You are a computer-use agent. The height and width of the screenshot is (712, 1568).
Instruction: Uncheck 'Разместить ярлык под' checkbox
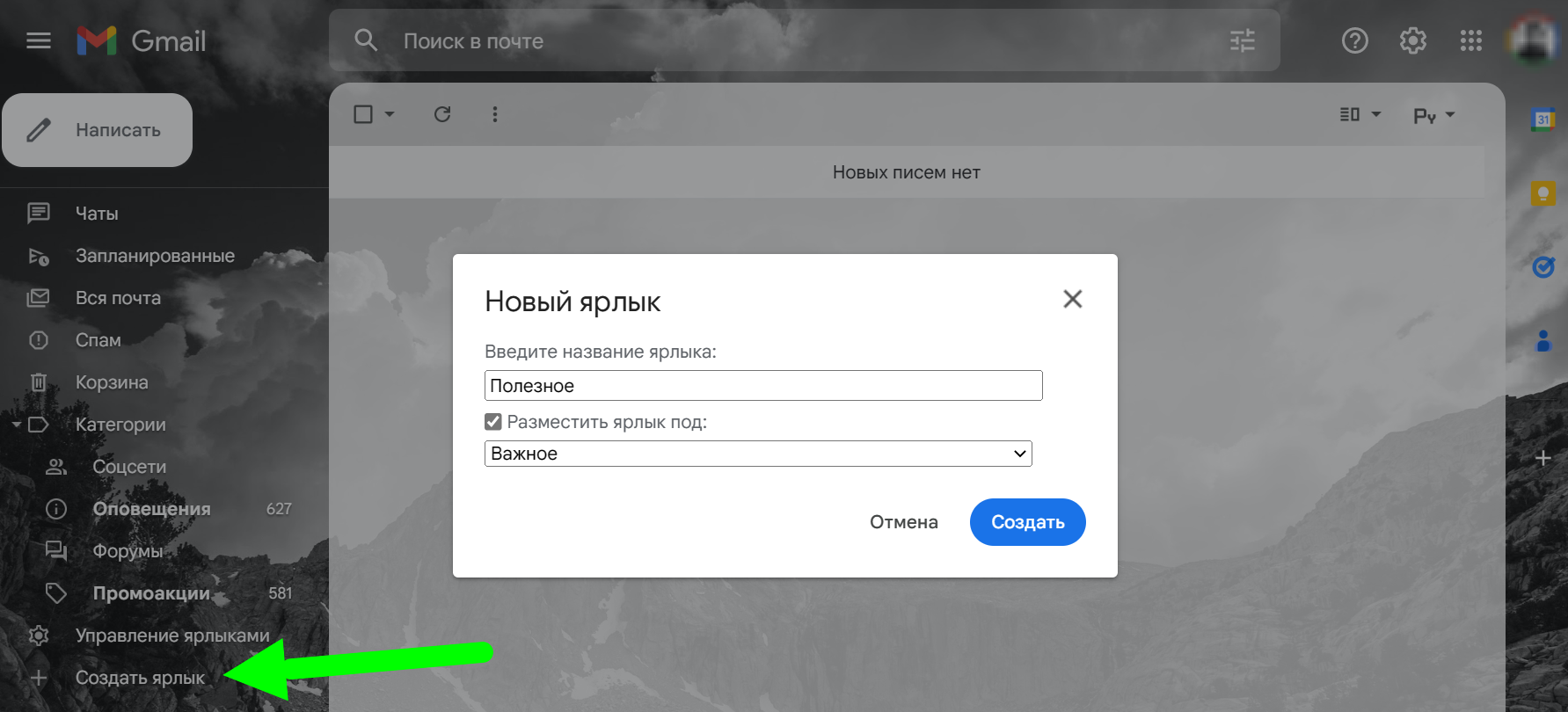tap(493, 422)
